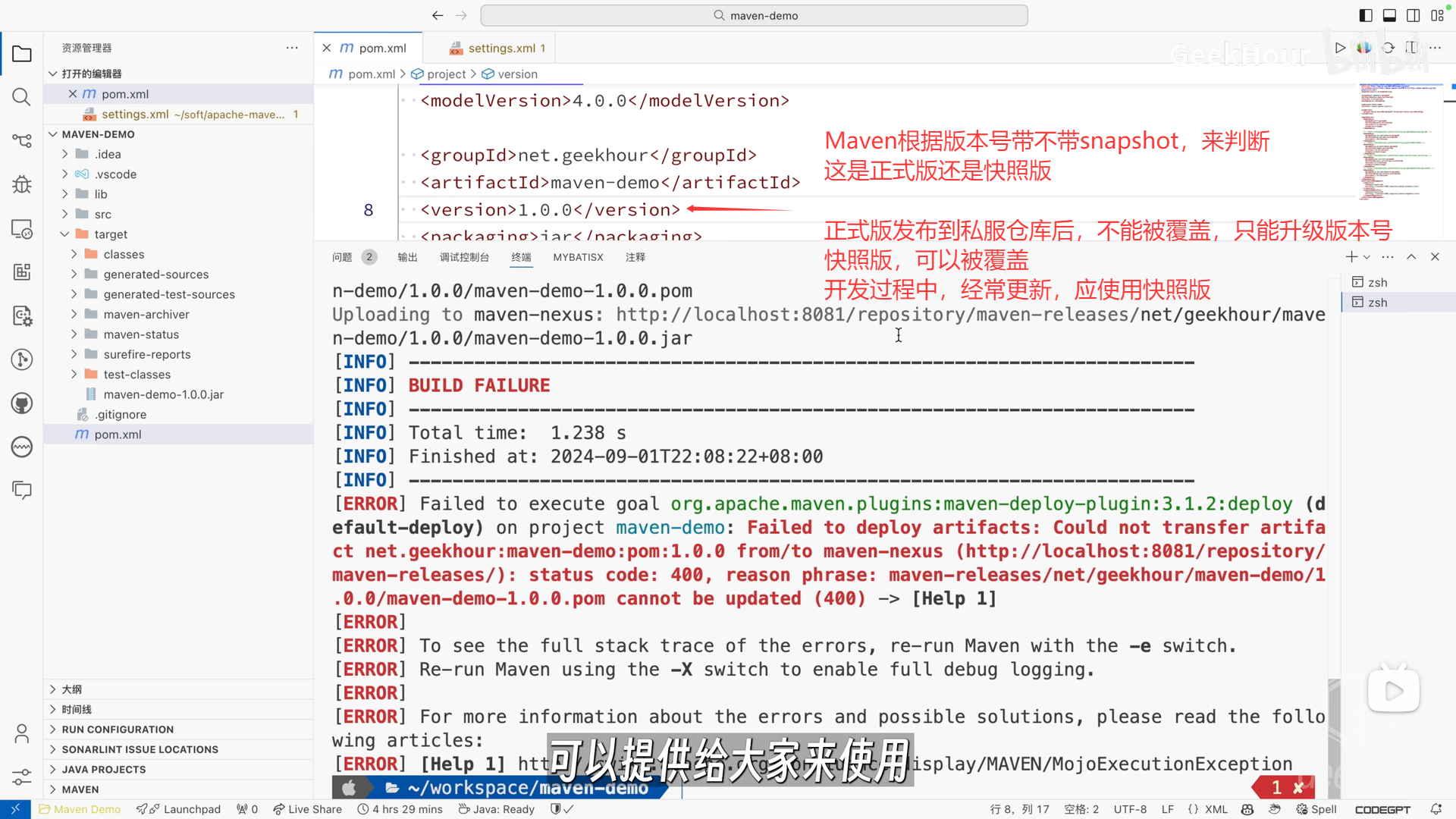
Task: Open the Source Control view
Action: [x=22, y=140]
